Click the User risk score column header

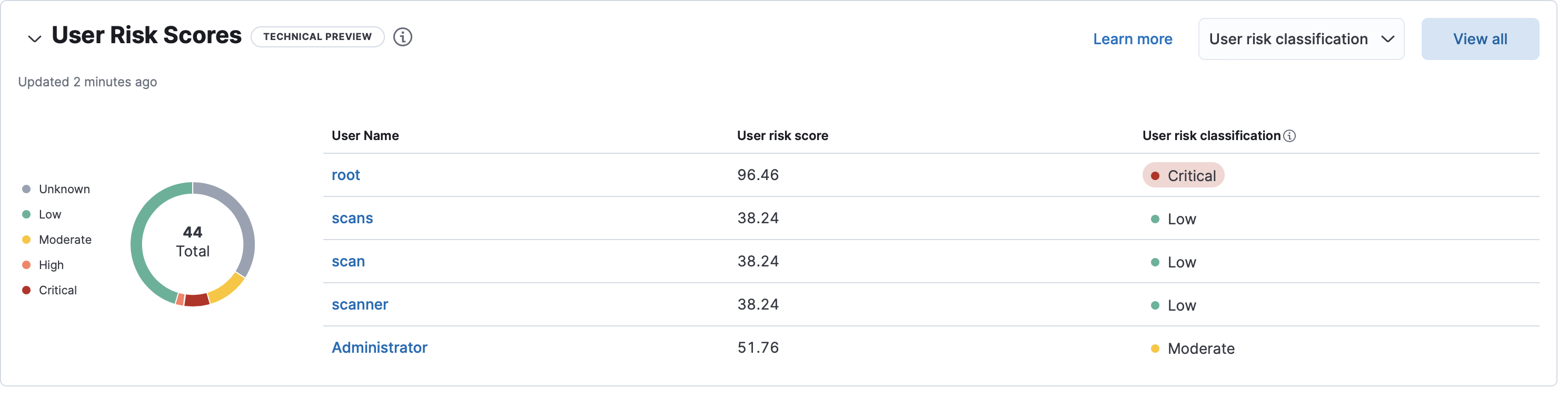pos(782,136)
